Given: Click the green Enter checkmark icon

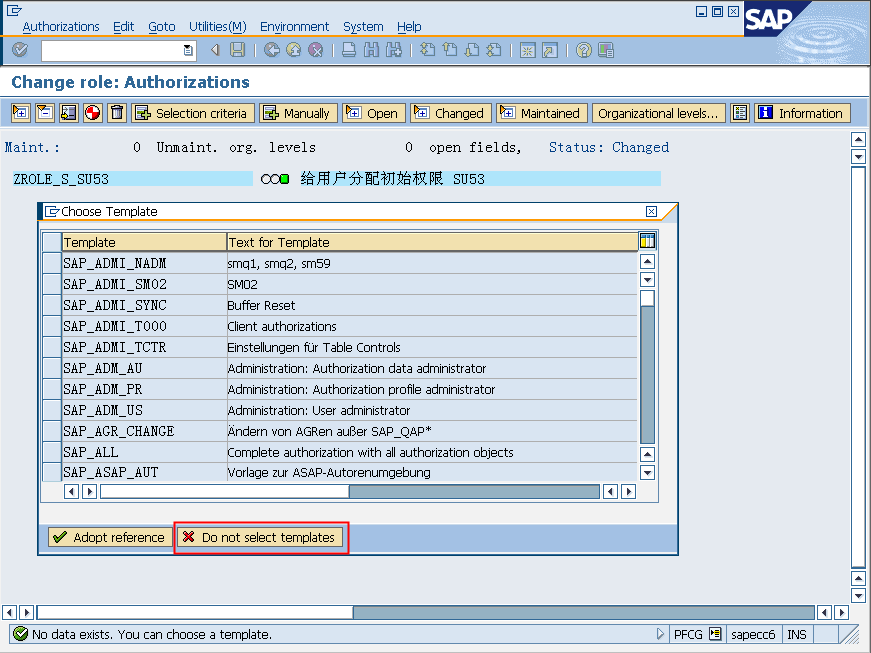Looking at the screenshot, I should (20, 50).
